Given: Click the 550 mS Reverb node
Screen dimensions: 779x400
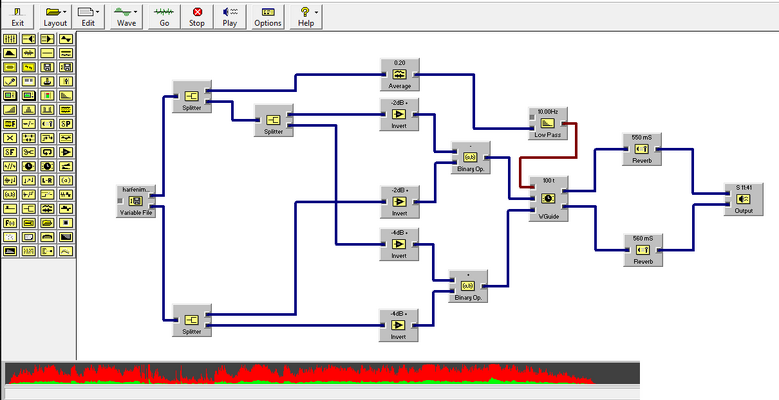Looking at the screenshot, I should (x=642, y=149).
